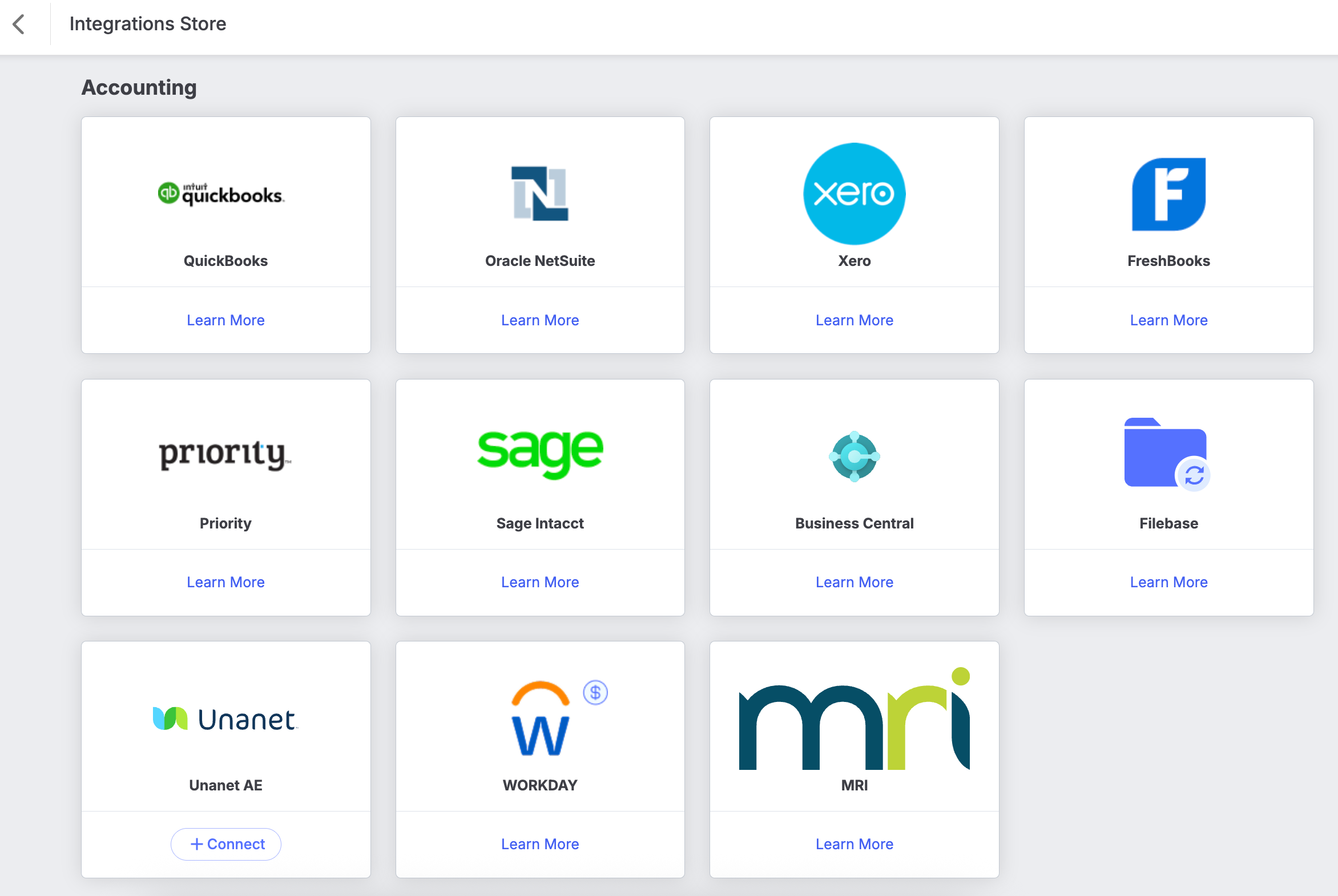Viewport: 1338px width, 896px height.
Task: Click the Priority logo
Action: tap(225, 455)
